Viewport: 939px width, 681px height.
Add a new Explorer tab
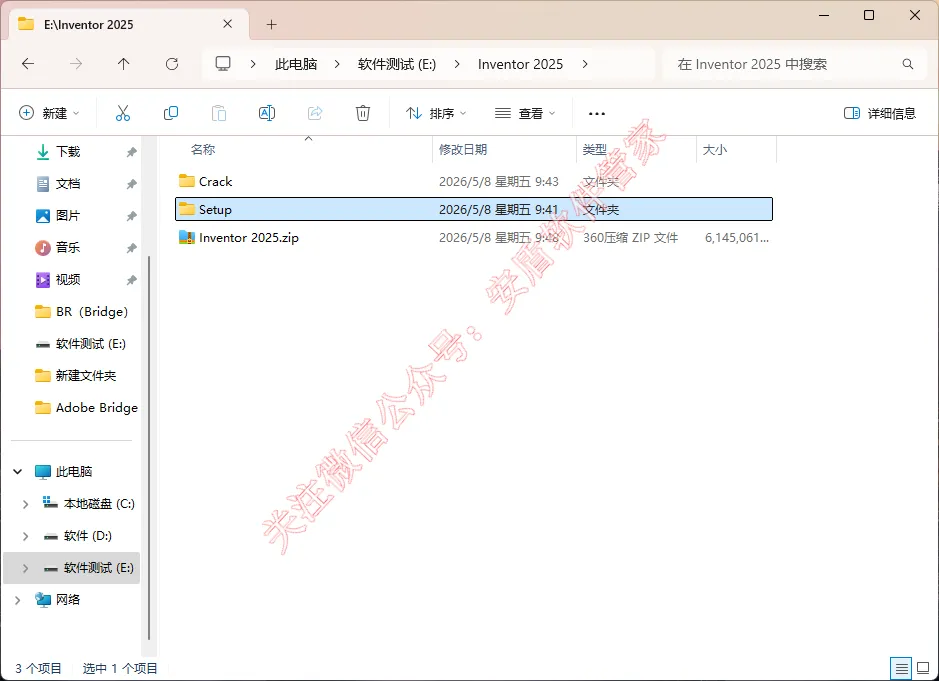(271, 25)
